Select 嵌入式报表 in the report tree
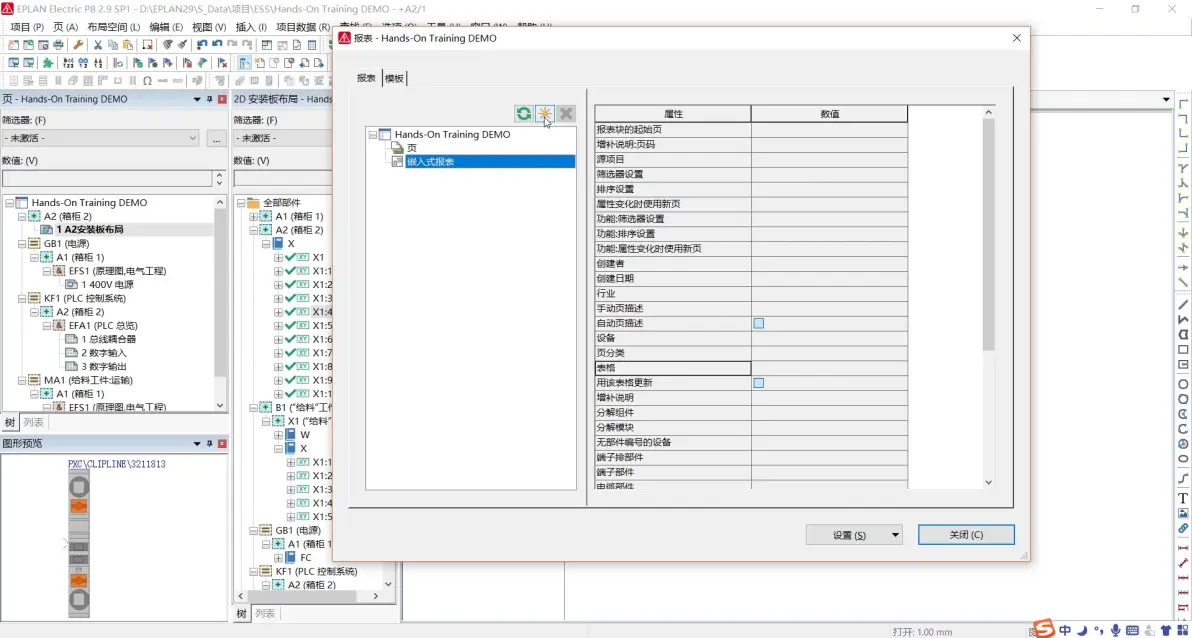 430,161
